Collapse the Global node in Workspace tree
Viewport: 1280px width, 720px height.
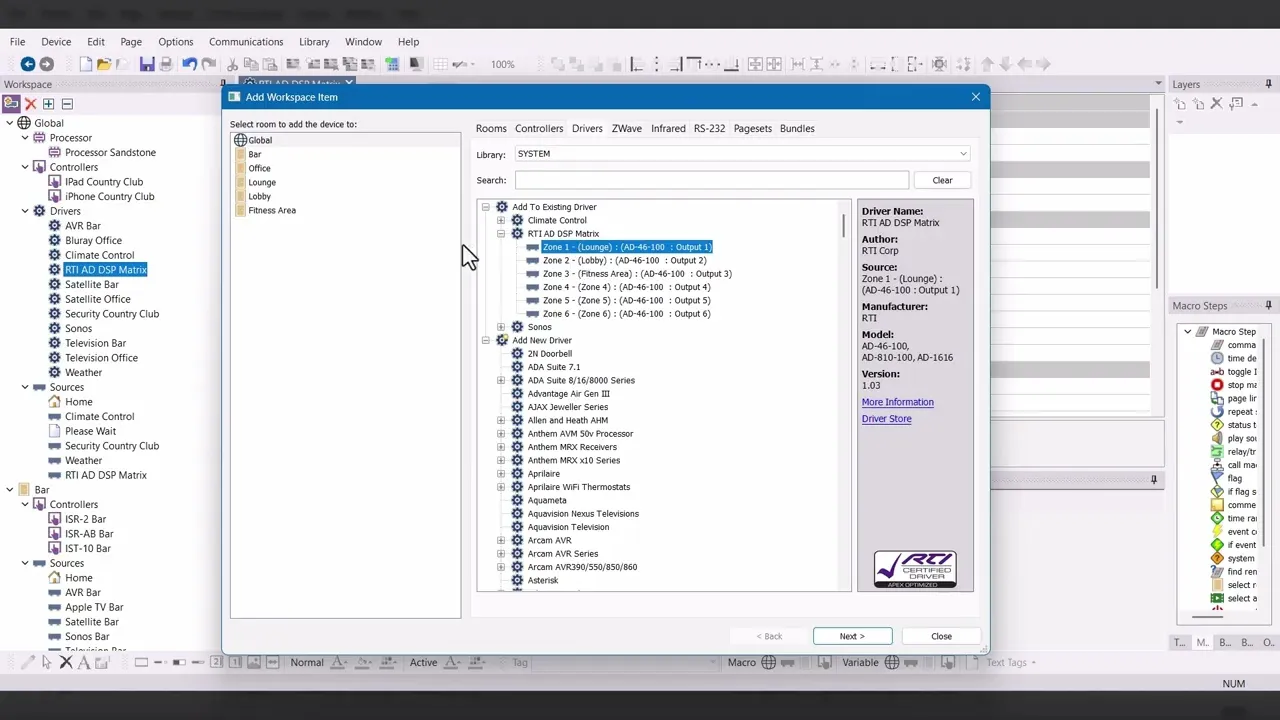pyautogui.click(x=10, y=123)
